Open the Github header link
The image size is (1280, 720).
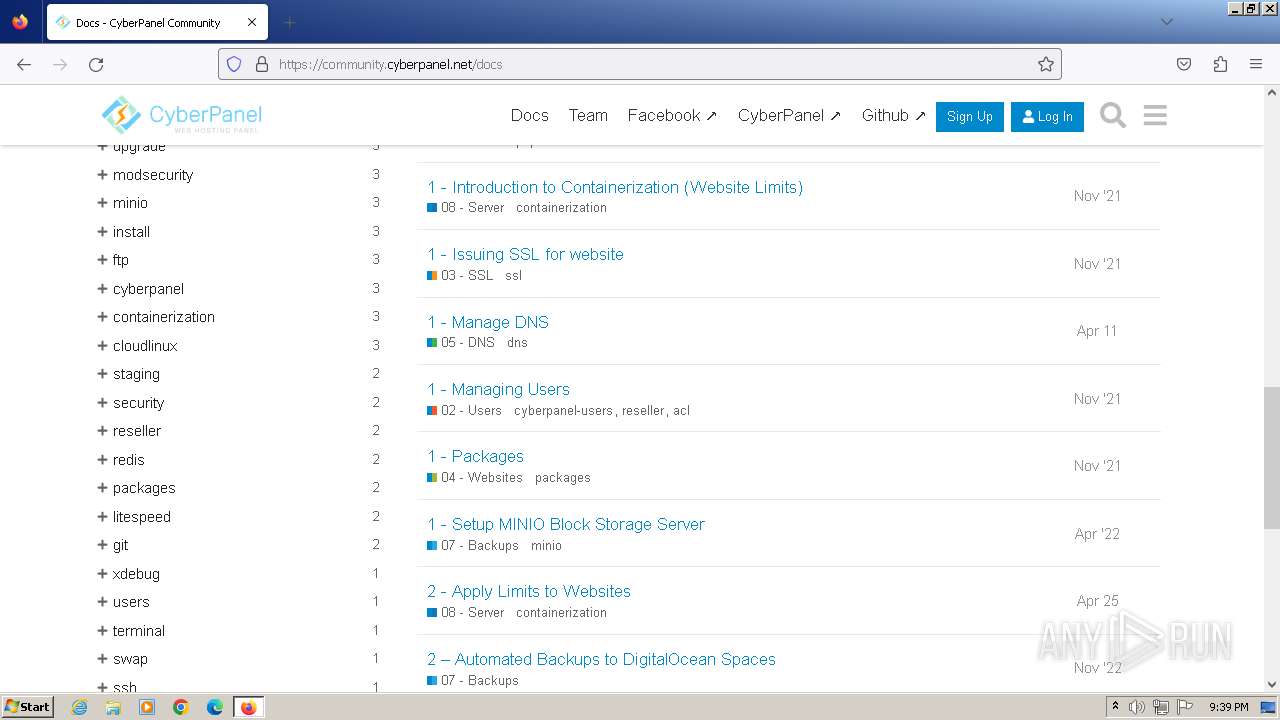(894, 115)
